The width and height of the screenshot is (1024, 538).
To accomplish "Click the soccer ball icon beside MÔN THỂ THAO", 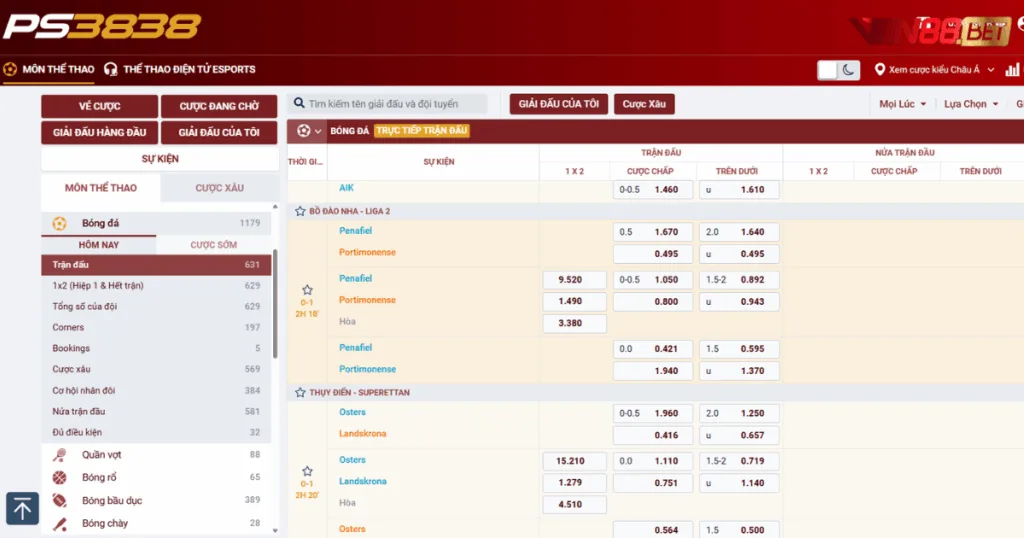I will tap(10, 69).
